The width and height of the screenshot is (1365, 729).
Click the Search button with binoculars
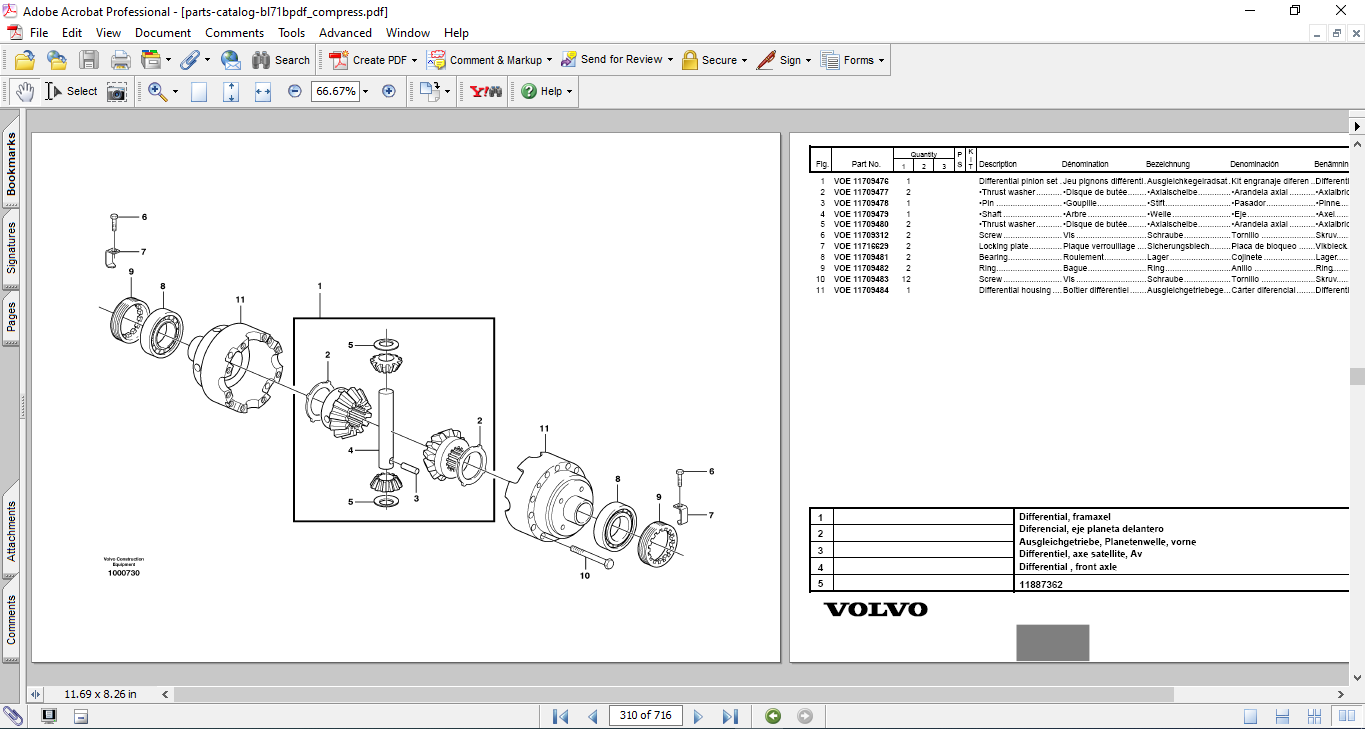click(281, 60)
